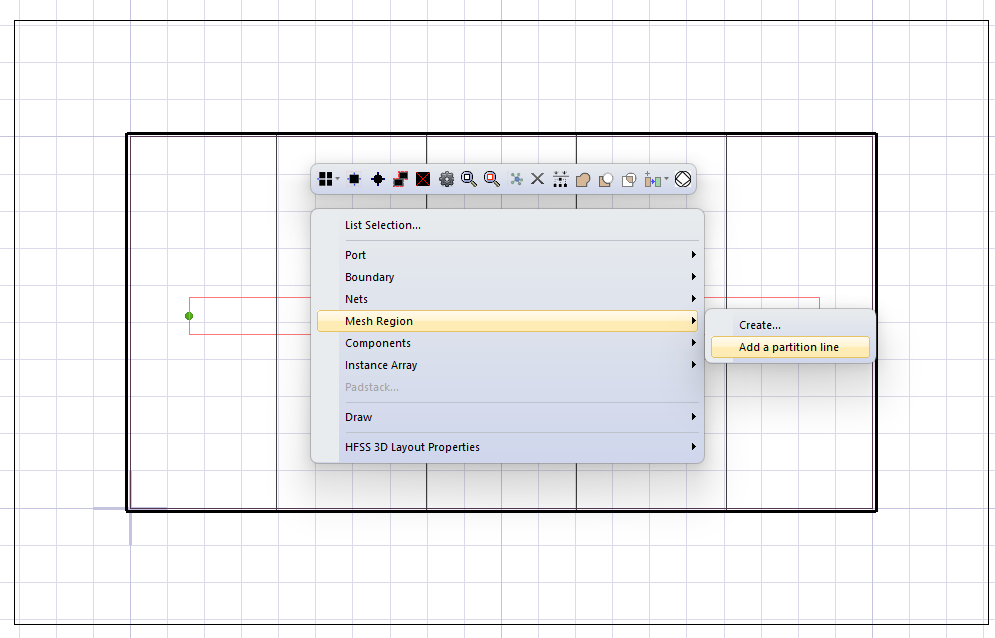Open the settings gear icon on the toolbar

click(445, 178)
